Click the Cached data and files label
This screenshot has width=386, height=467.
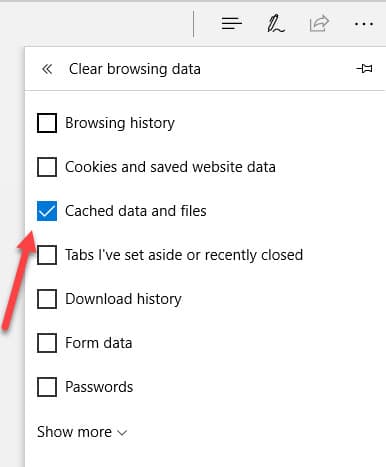coord(136,211)
